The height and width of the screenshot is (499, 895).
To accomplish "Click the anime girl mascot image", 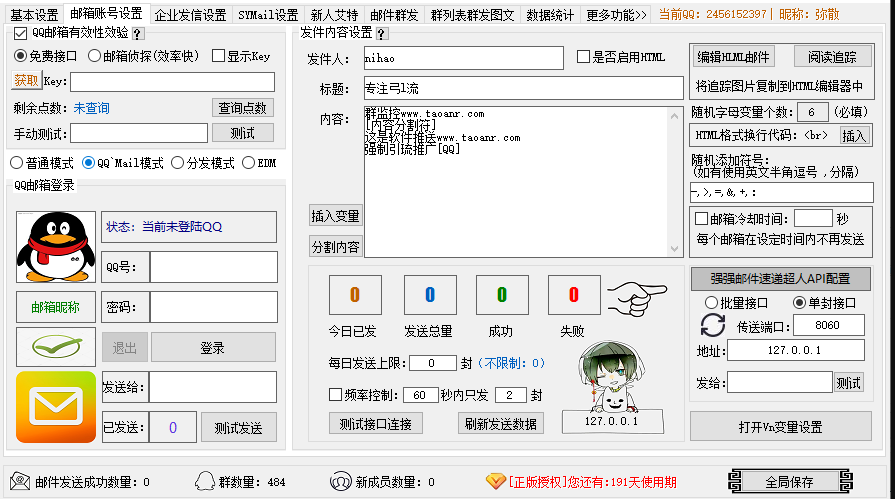I will click(611, 377).
